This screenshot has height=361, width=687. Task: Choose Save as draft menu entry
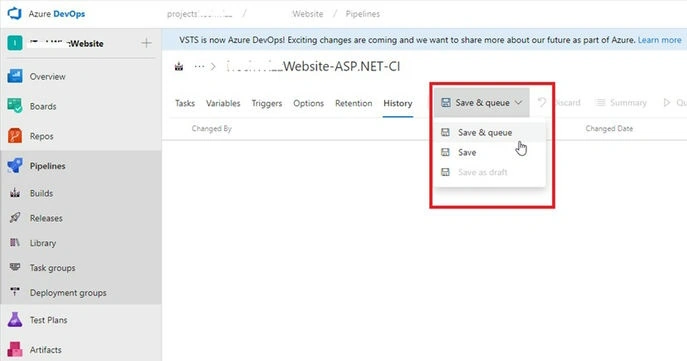(x=490, y=172)
